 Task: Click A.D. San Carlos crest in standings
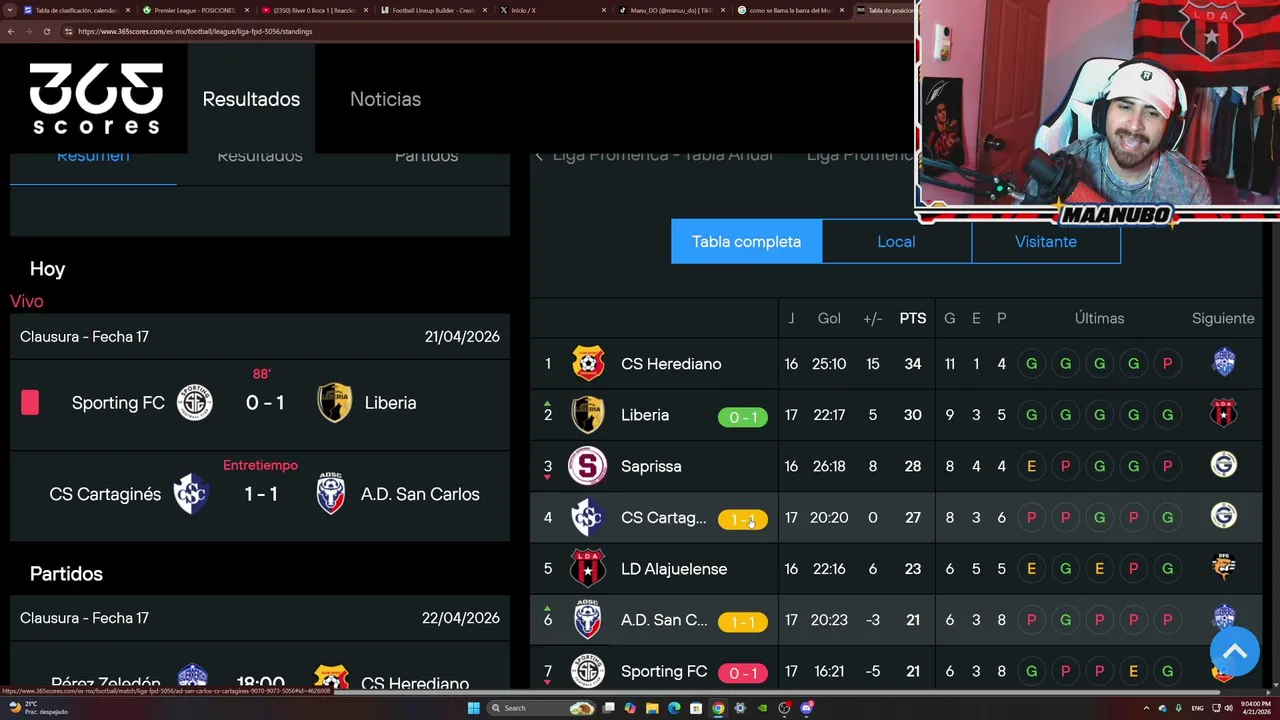pos(588,620)
